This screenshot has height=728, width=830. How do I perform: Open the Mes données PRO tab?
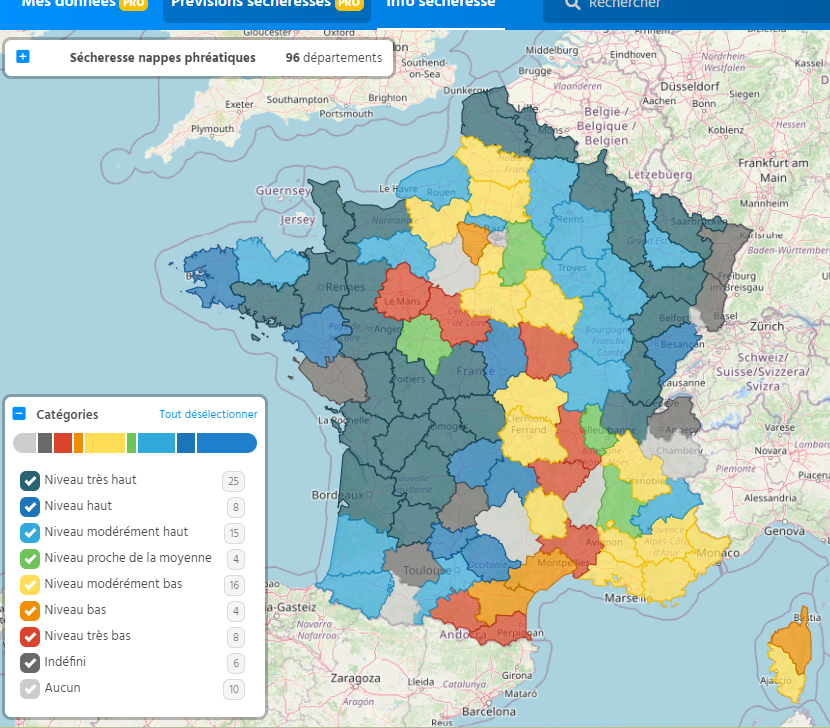[x=84, y=4]
